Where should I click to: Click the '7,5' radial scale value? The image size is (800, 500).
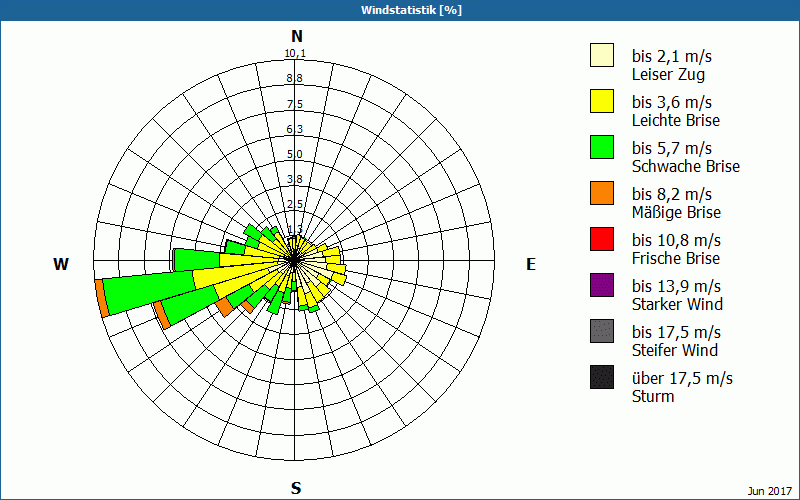pyautogui.click(x=294, y=104)
